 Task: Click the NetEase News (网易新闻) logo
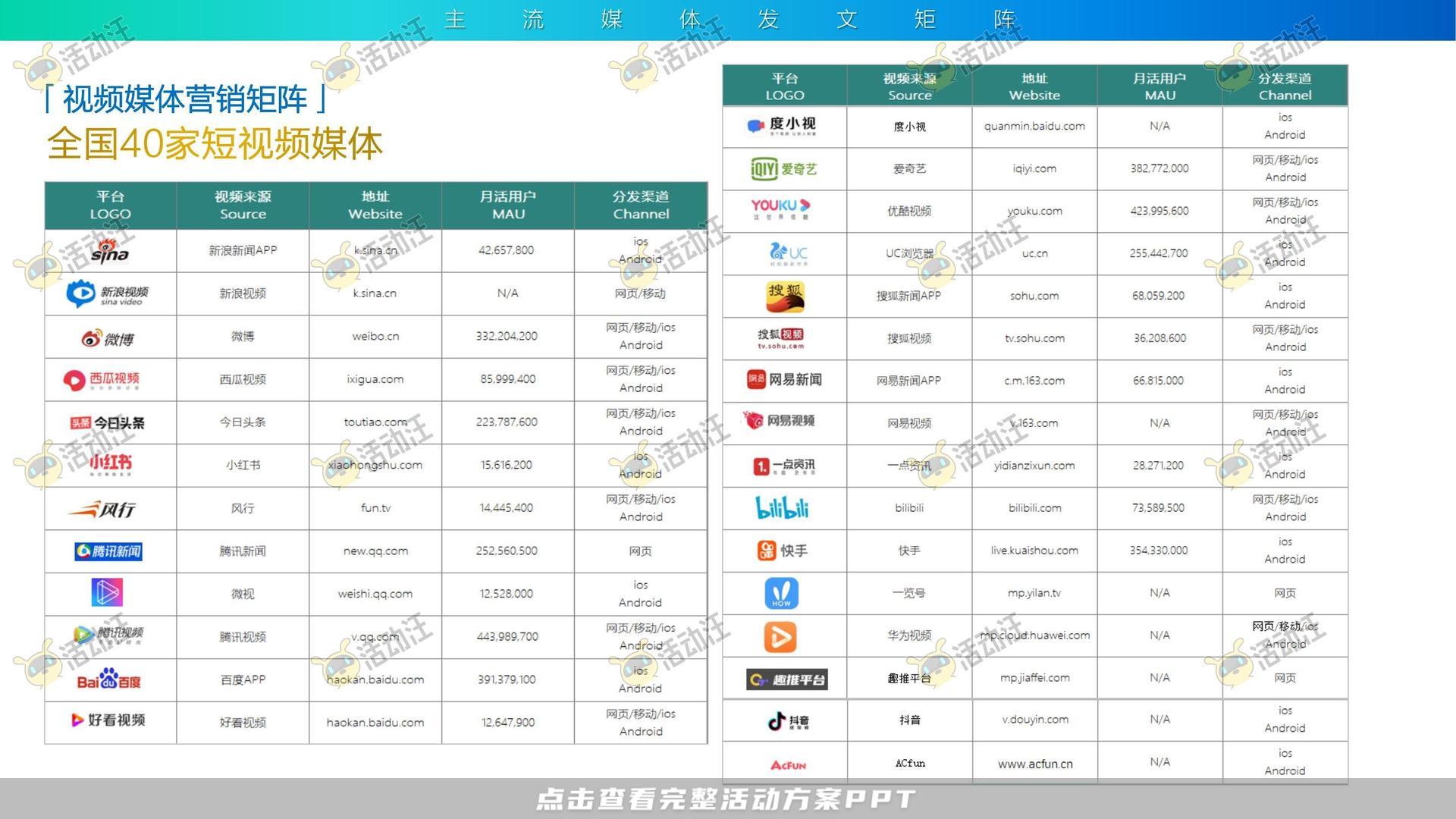click(784, 379)
